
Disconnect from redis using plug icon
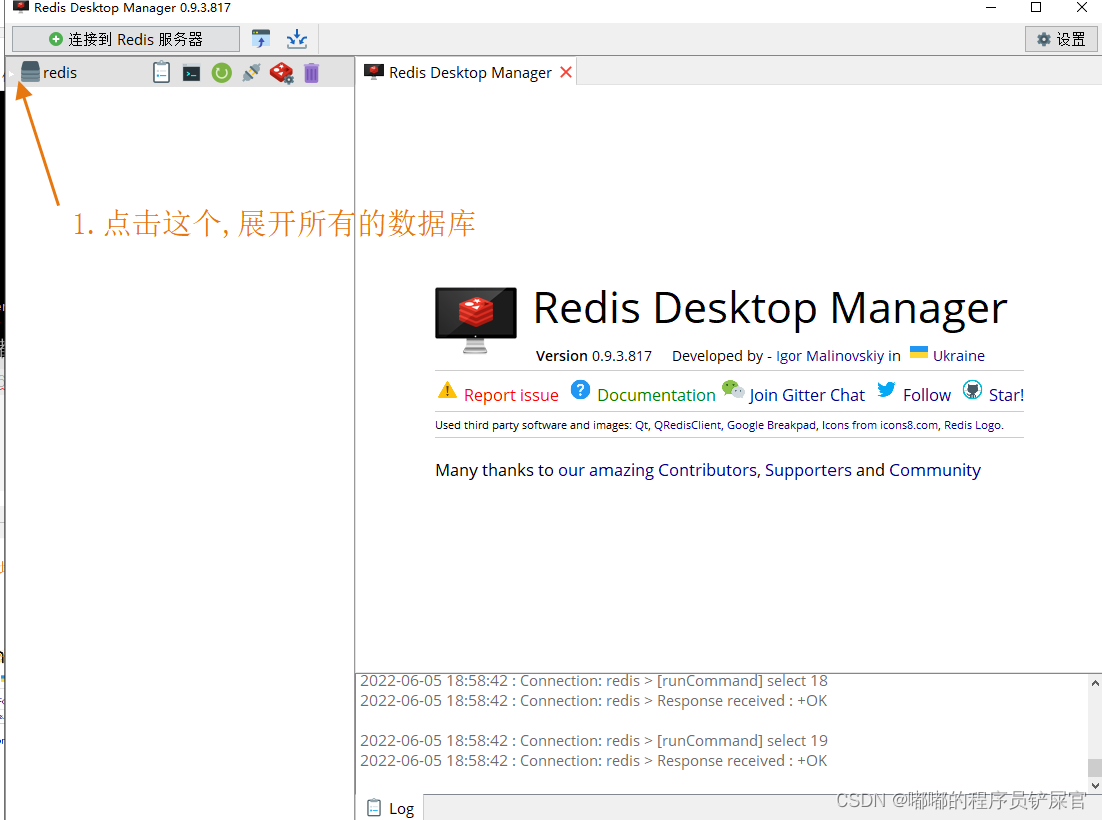click(251, 72)
